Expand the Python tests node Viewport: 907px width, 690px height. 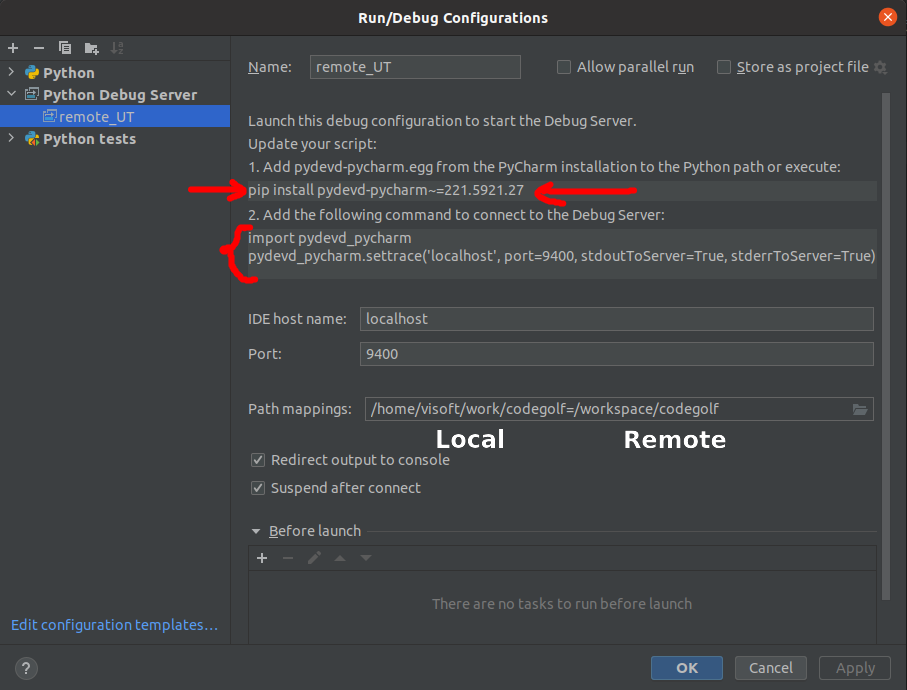click(11, 139)
